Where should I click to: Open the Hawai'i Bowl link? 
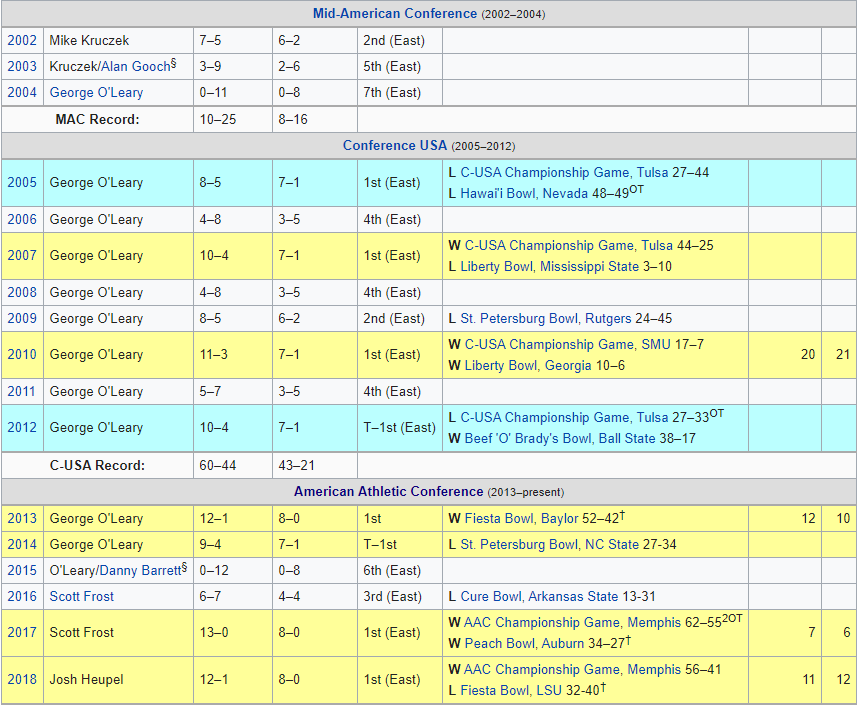pos(497,193)
